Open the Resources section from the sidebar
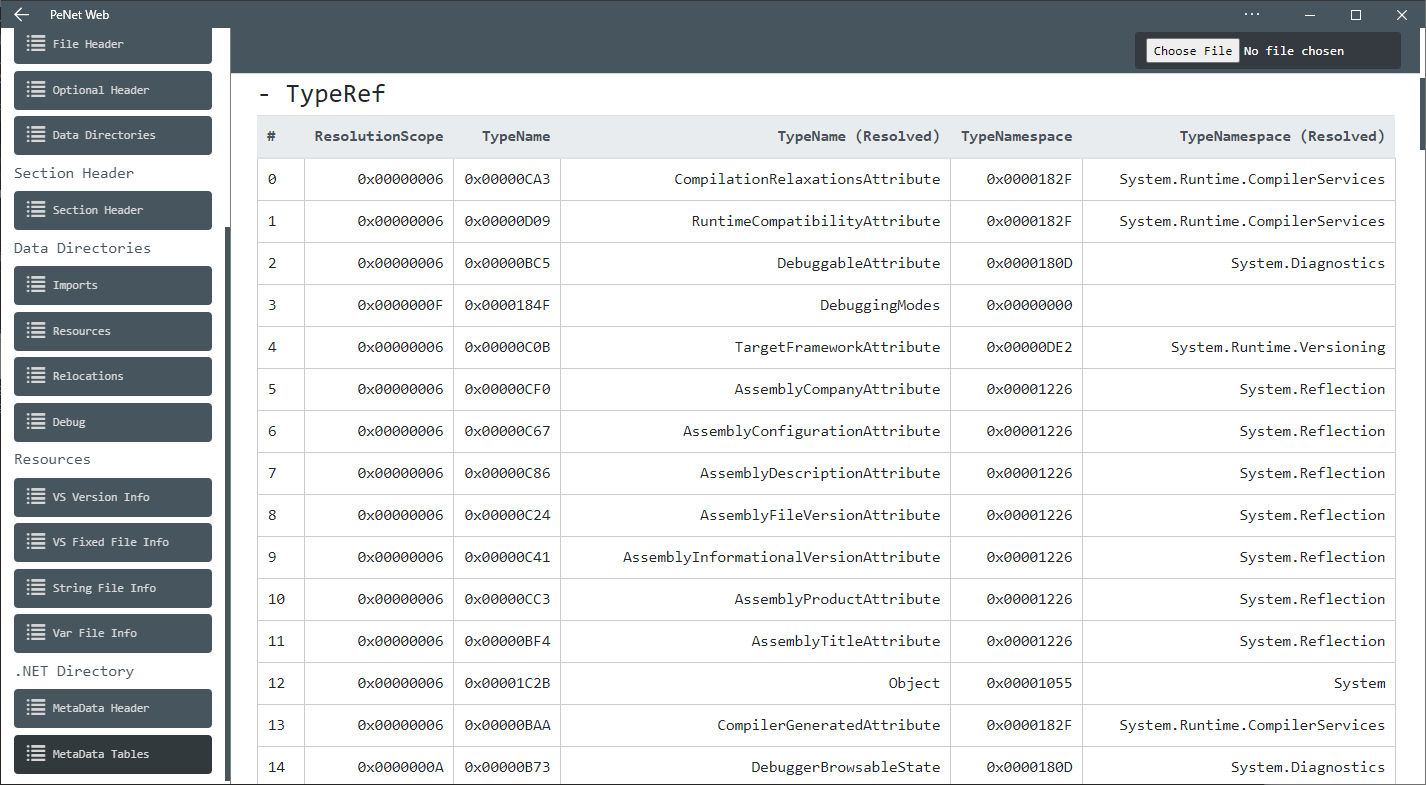Image resolution: width=1426 pixels, height=785 pixels. 112,331
